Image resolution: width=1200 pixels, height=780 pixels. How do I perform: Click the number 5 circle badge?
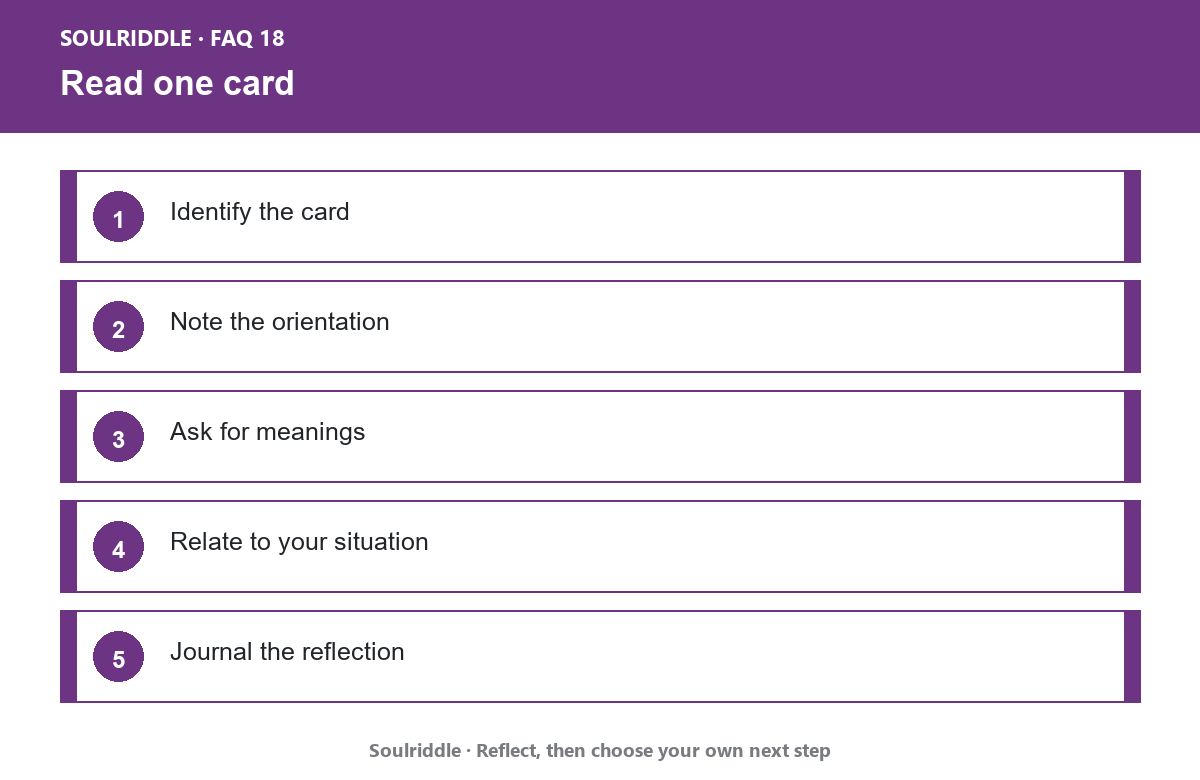tap(118, 656)
